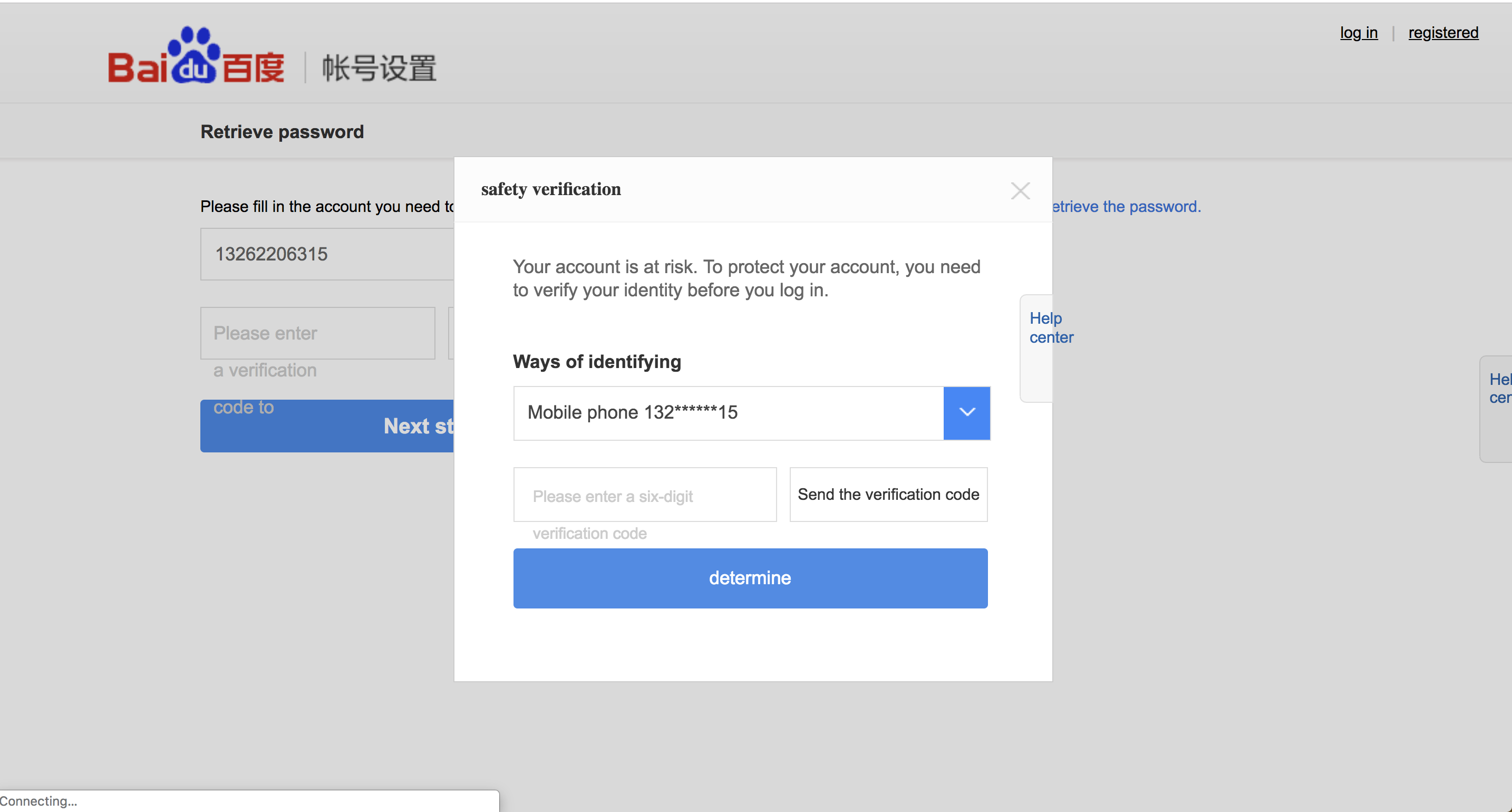
Task: Click the blue dropdown arrow button
Action: 966,413
